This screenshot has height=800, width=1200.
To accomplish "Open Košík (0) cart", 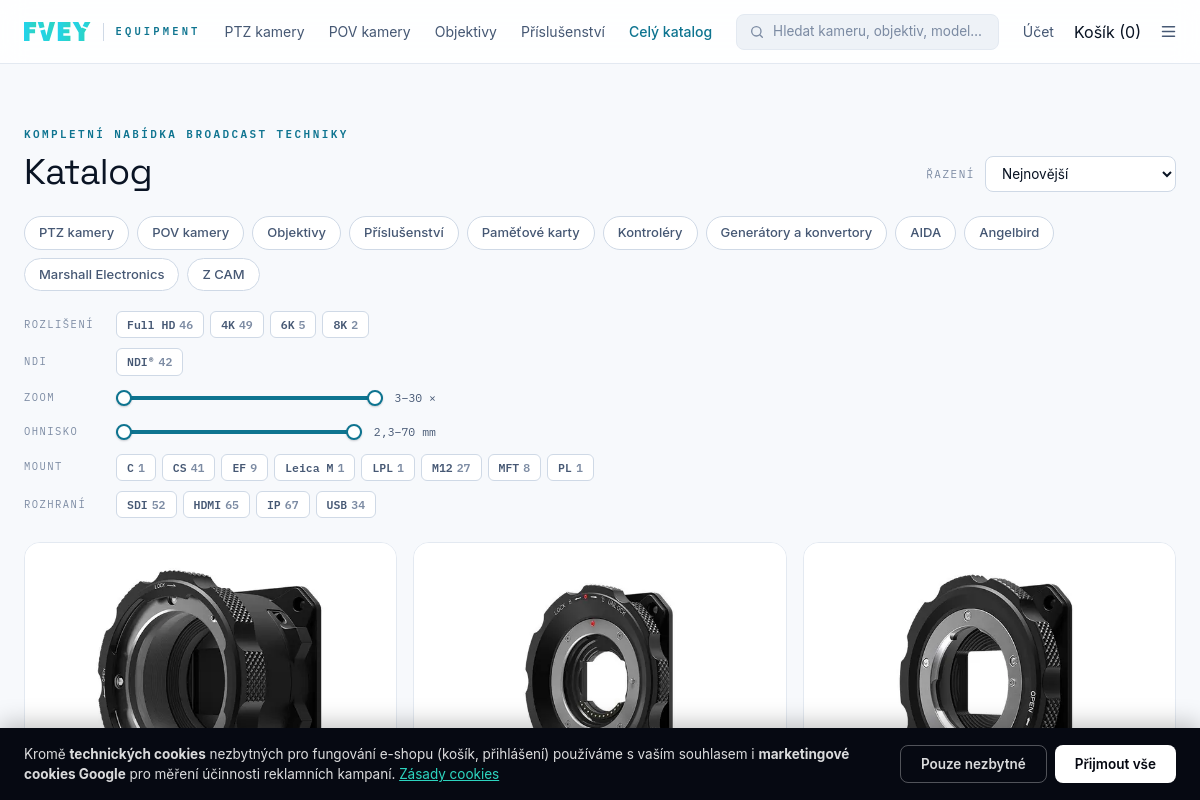I will point(1107,32).
